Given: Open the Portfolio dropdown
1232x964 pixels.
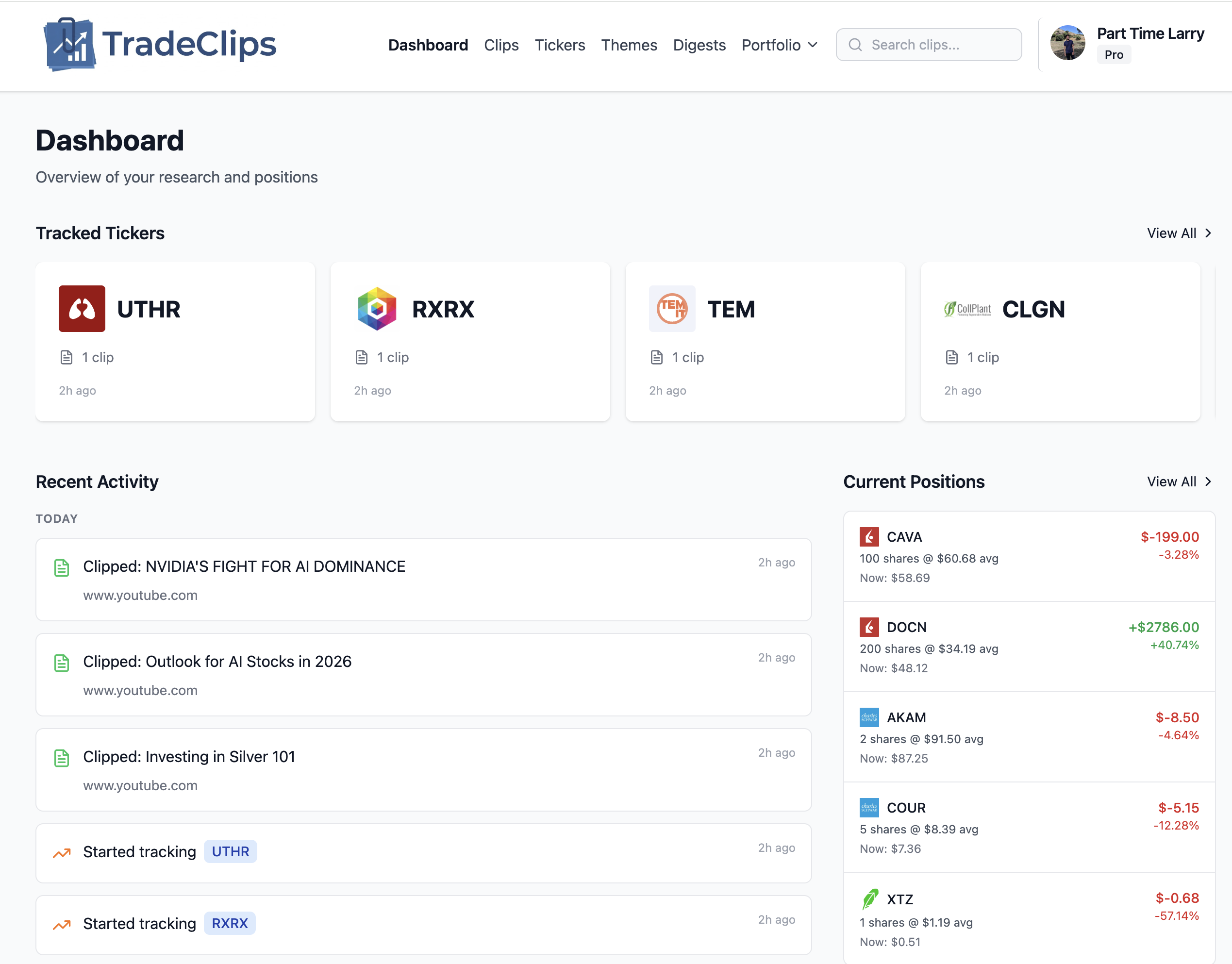Looking at the screenshot, I should pos(779,45).
